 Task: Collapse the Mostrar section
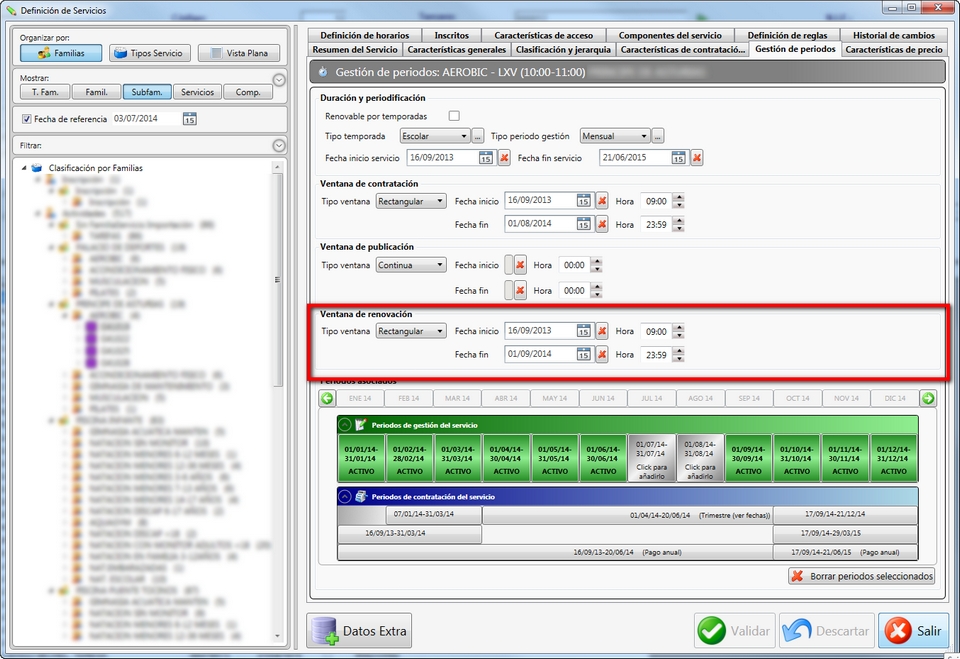click(279, 80)
